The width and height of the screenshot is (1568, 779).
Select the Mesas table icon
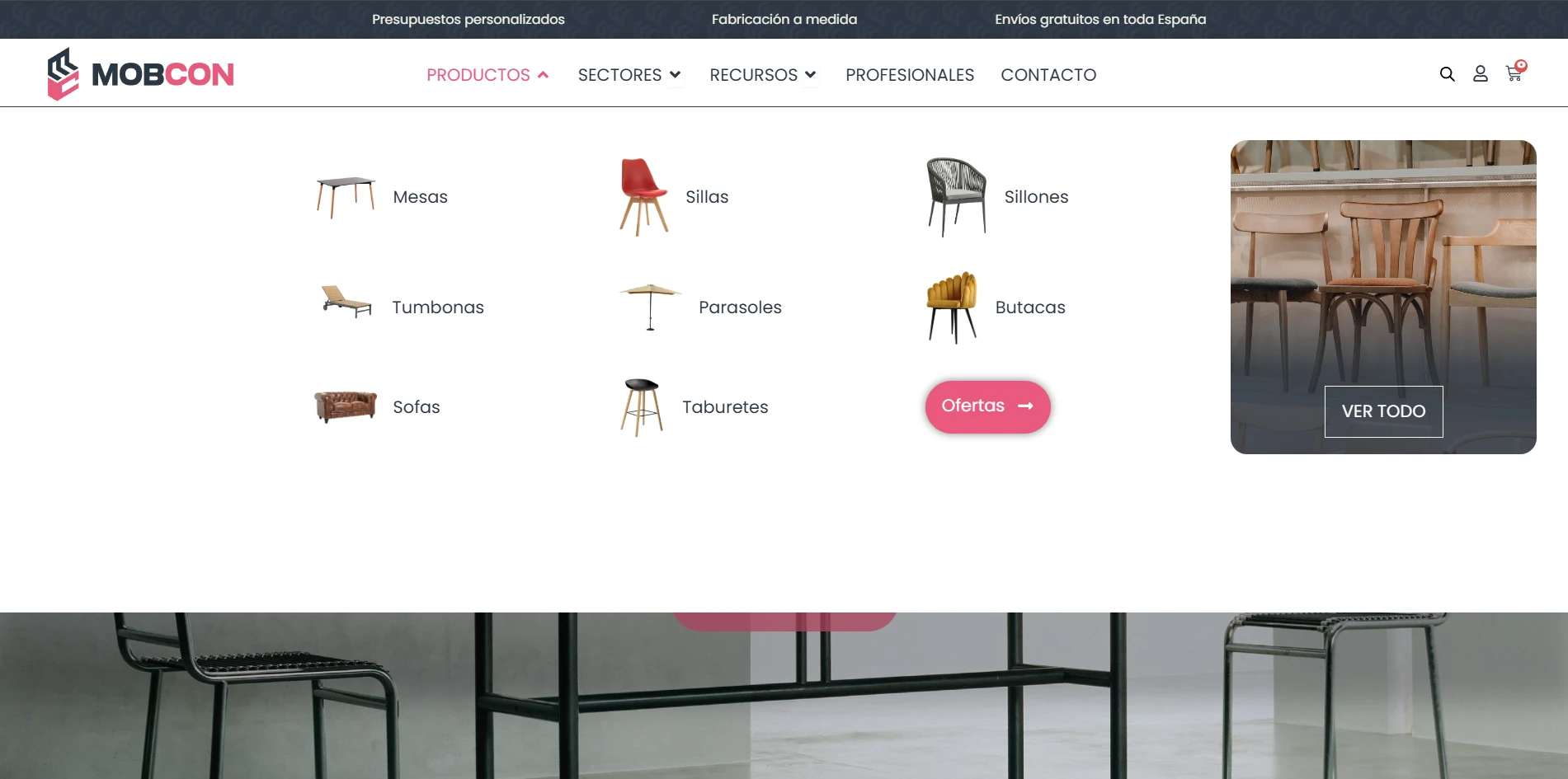346,197
